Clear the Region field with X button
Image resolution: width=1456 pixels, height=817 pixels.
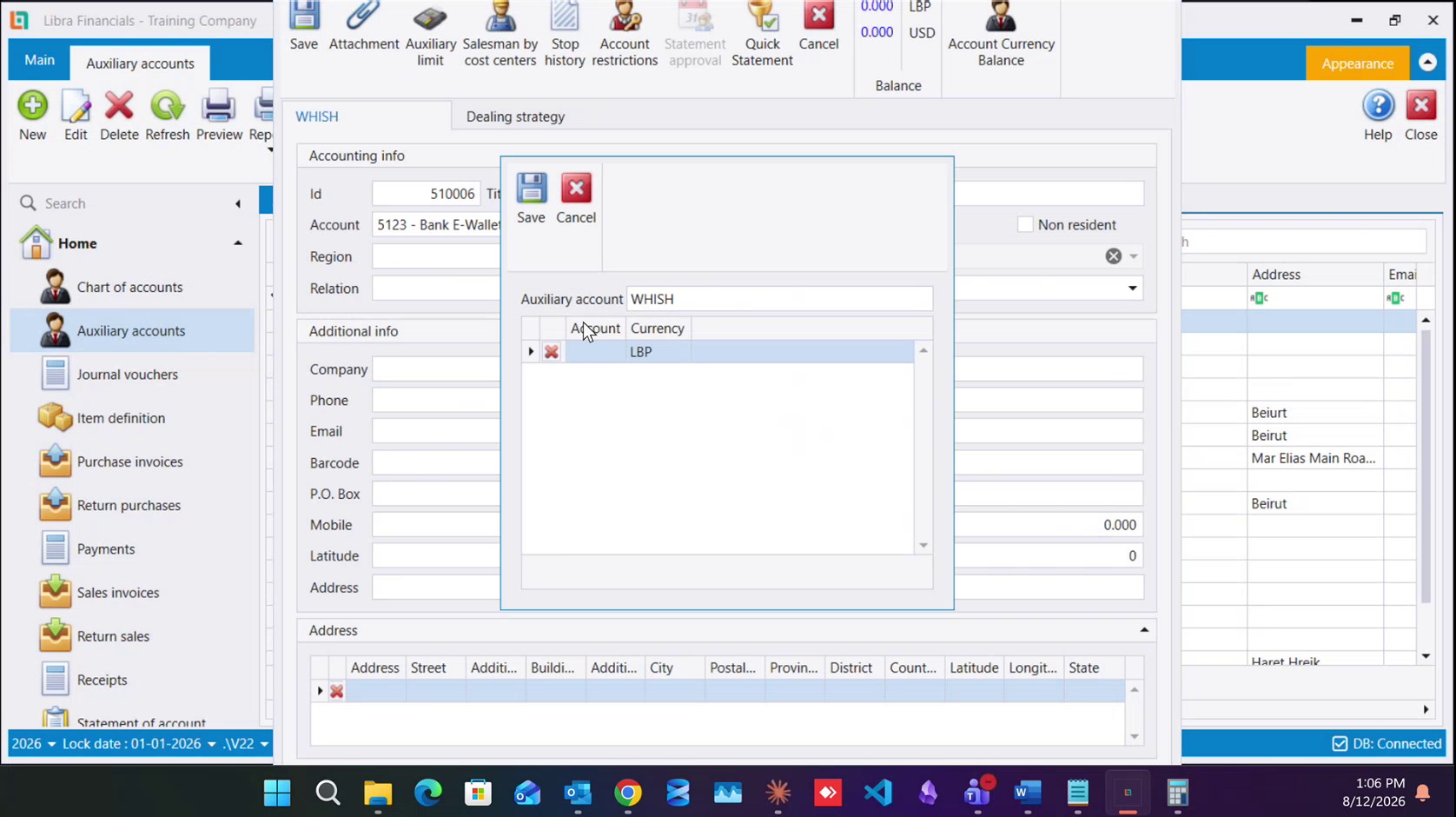[x=1113, y=256]
